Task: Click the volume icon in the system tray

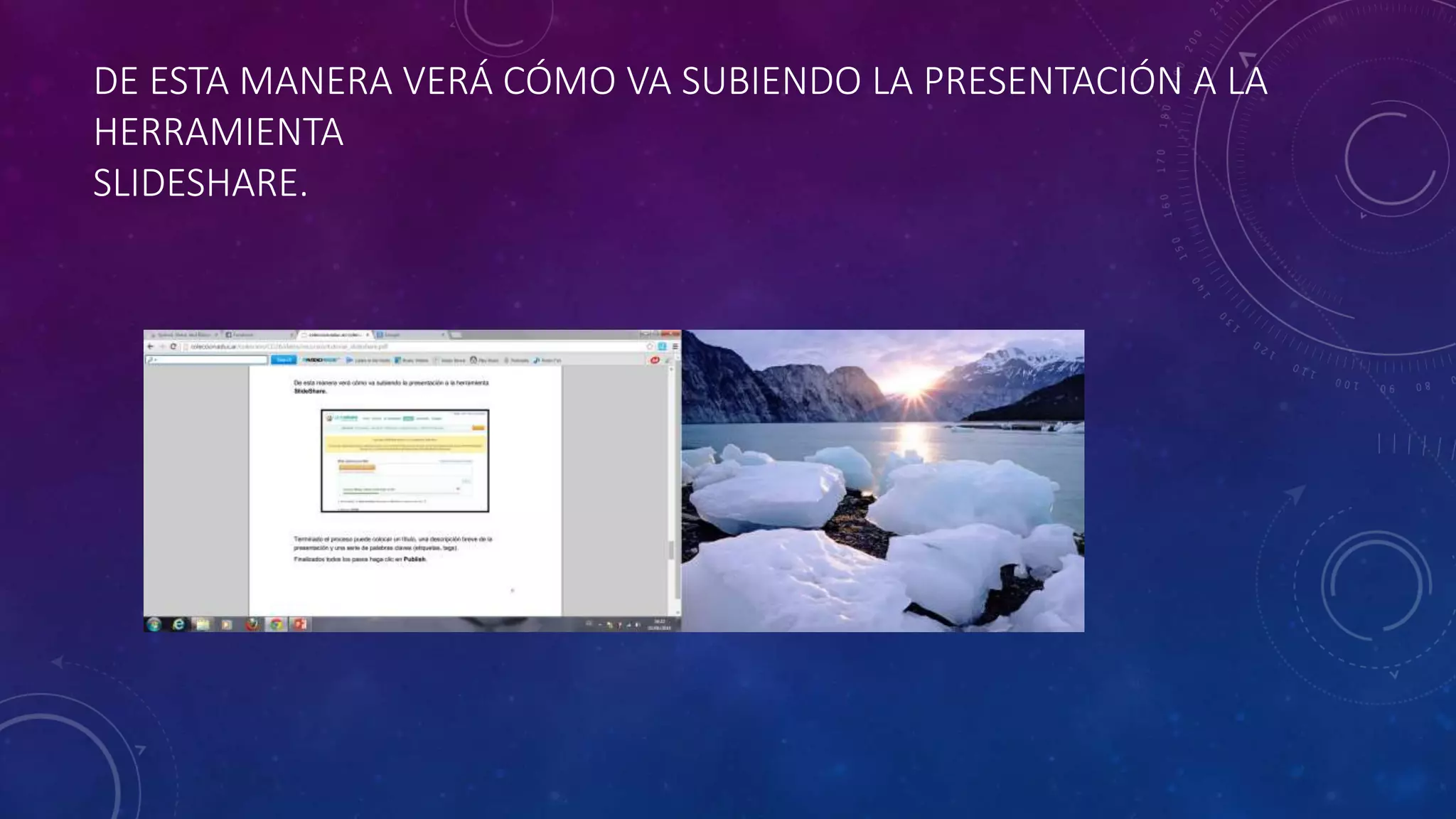Action: click(638, 624)
